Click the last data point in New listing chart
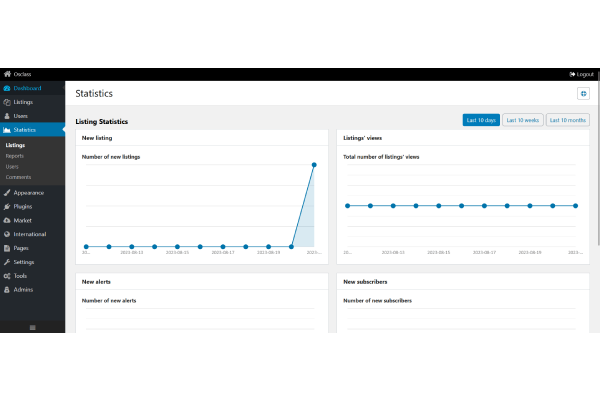The image size is (600, 400). [x=314, y=165]
